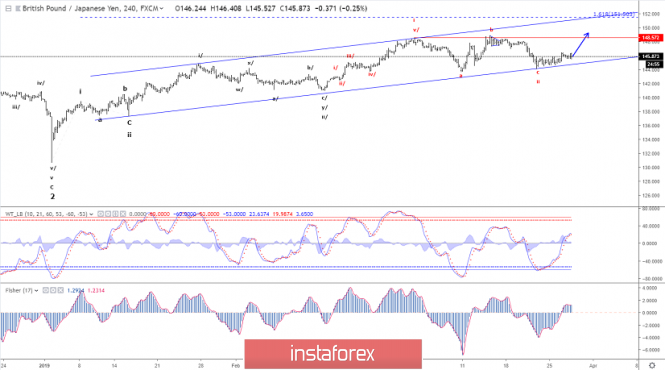The height and width of the screenshot is (370, 665).
Task: Click the symbol flag icon beside British Pound
Action: coord(18,8)
